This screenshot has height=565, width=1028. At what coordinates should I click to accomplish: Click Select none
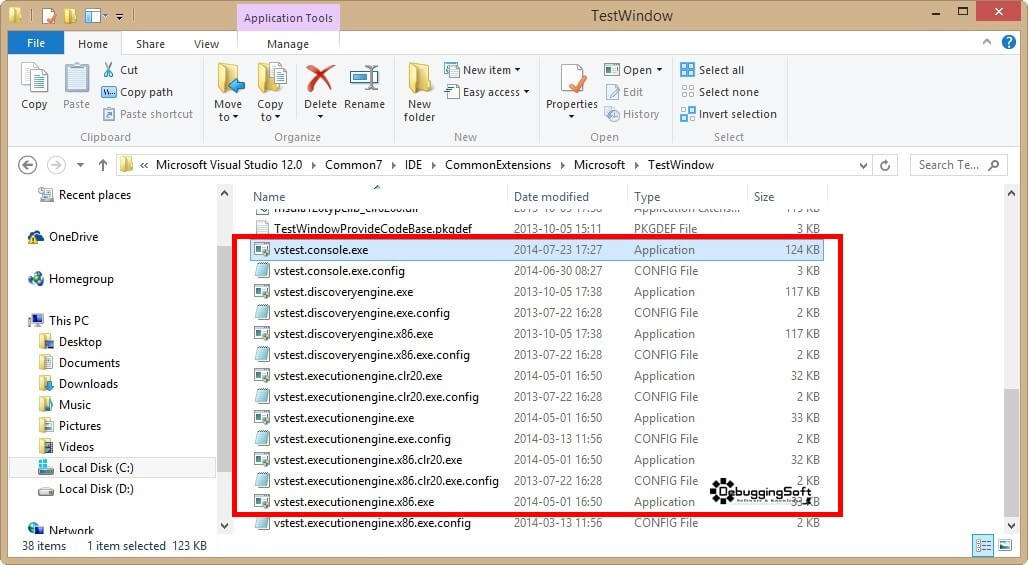[x=720, y=92]
